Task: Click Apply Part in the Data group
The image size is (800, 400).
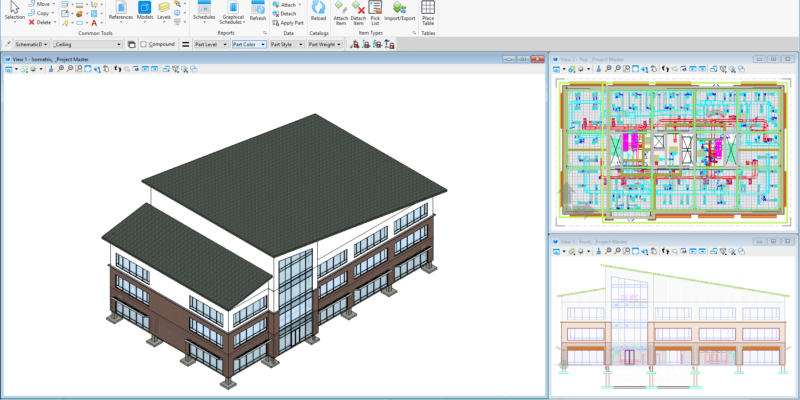Action: (288, 23)
